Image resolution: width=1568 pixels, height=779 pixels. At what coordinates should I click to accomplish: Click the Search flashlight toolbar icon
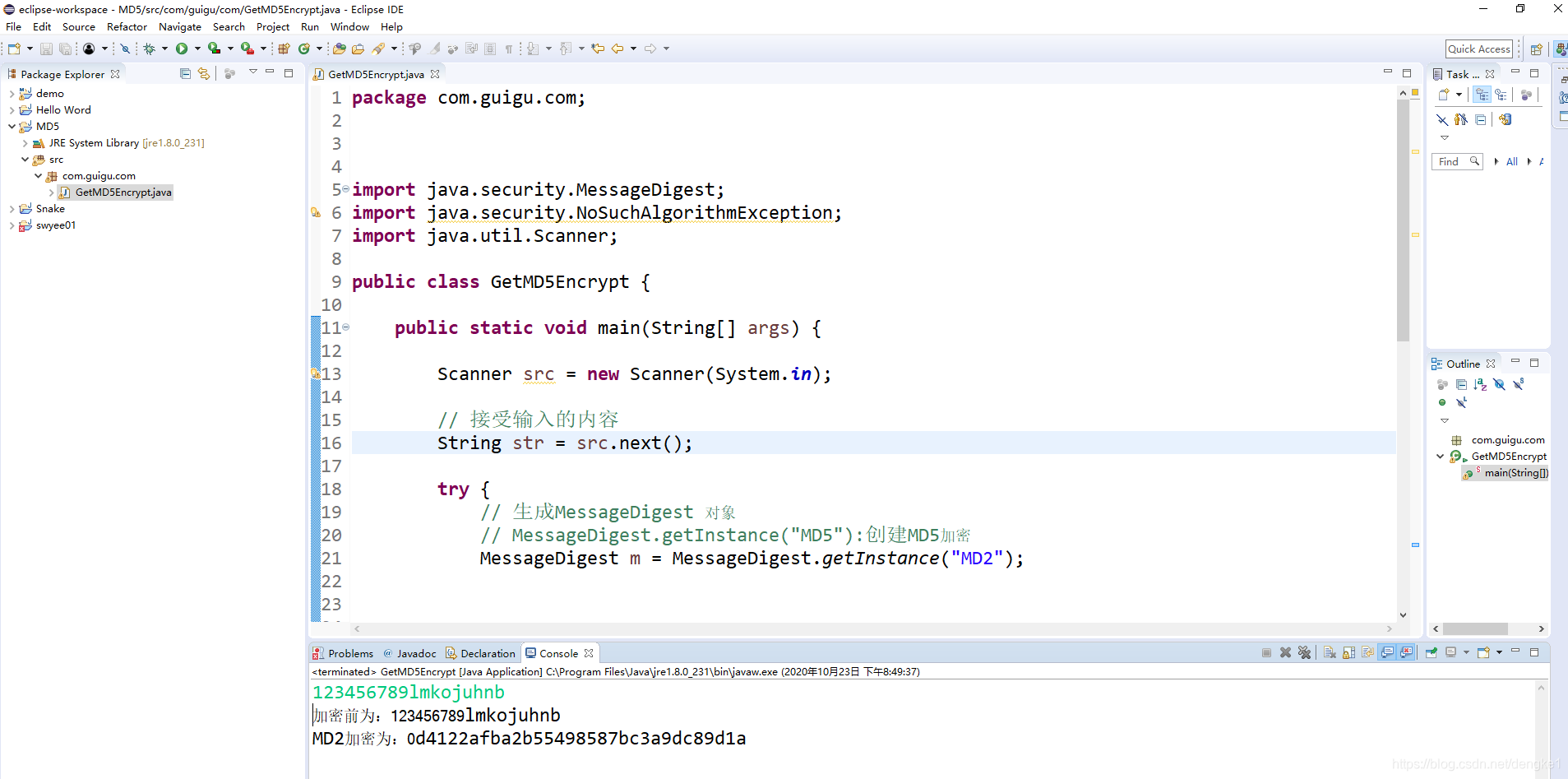[x=378, y=49]
